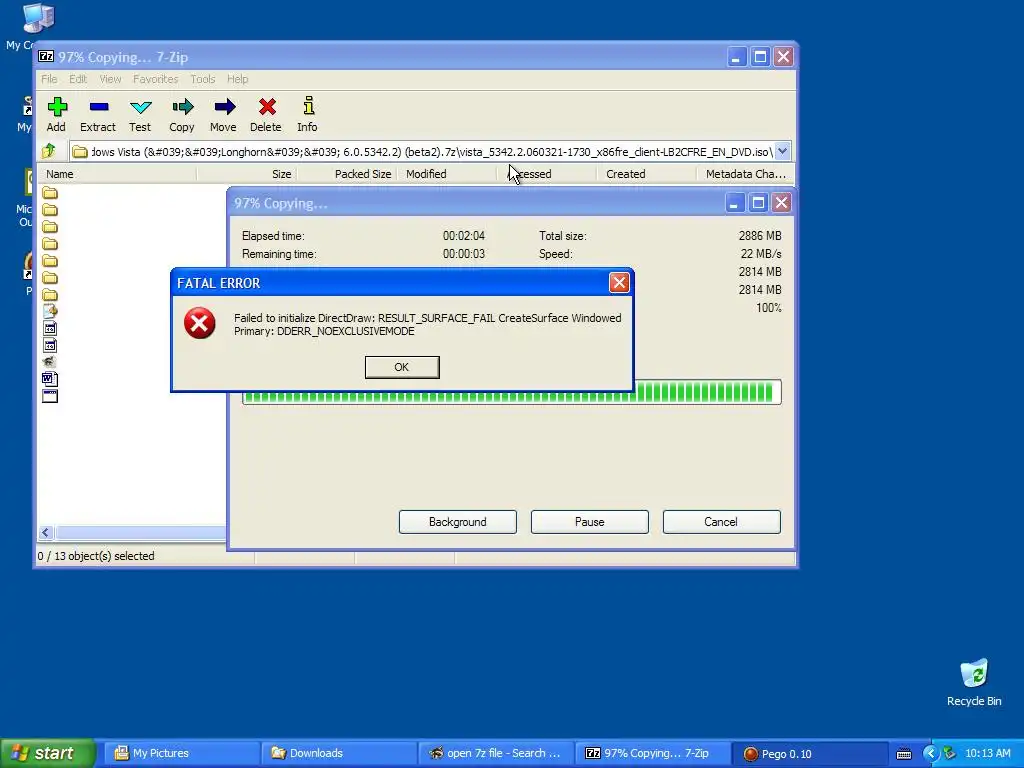This screenshot has width=1024, height=768.
Task: Select the last window-shaped file icon
Action: click(x=50, y=396)
